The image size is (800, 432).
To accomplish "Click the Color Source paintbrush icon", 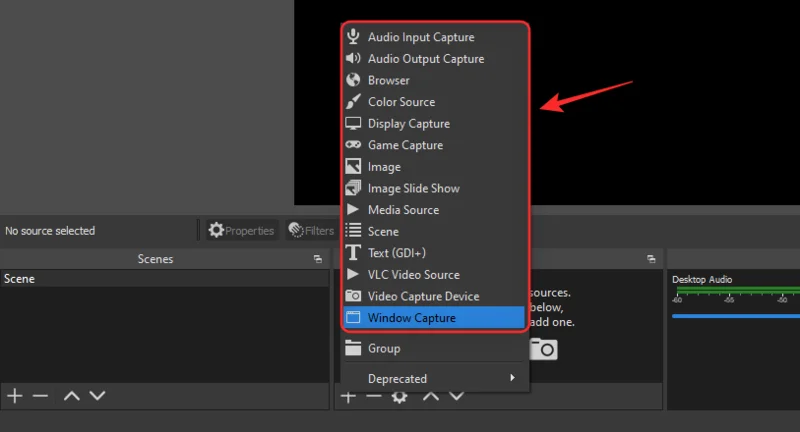I will tap(352, 102).
